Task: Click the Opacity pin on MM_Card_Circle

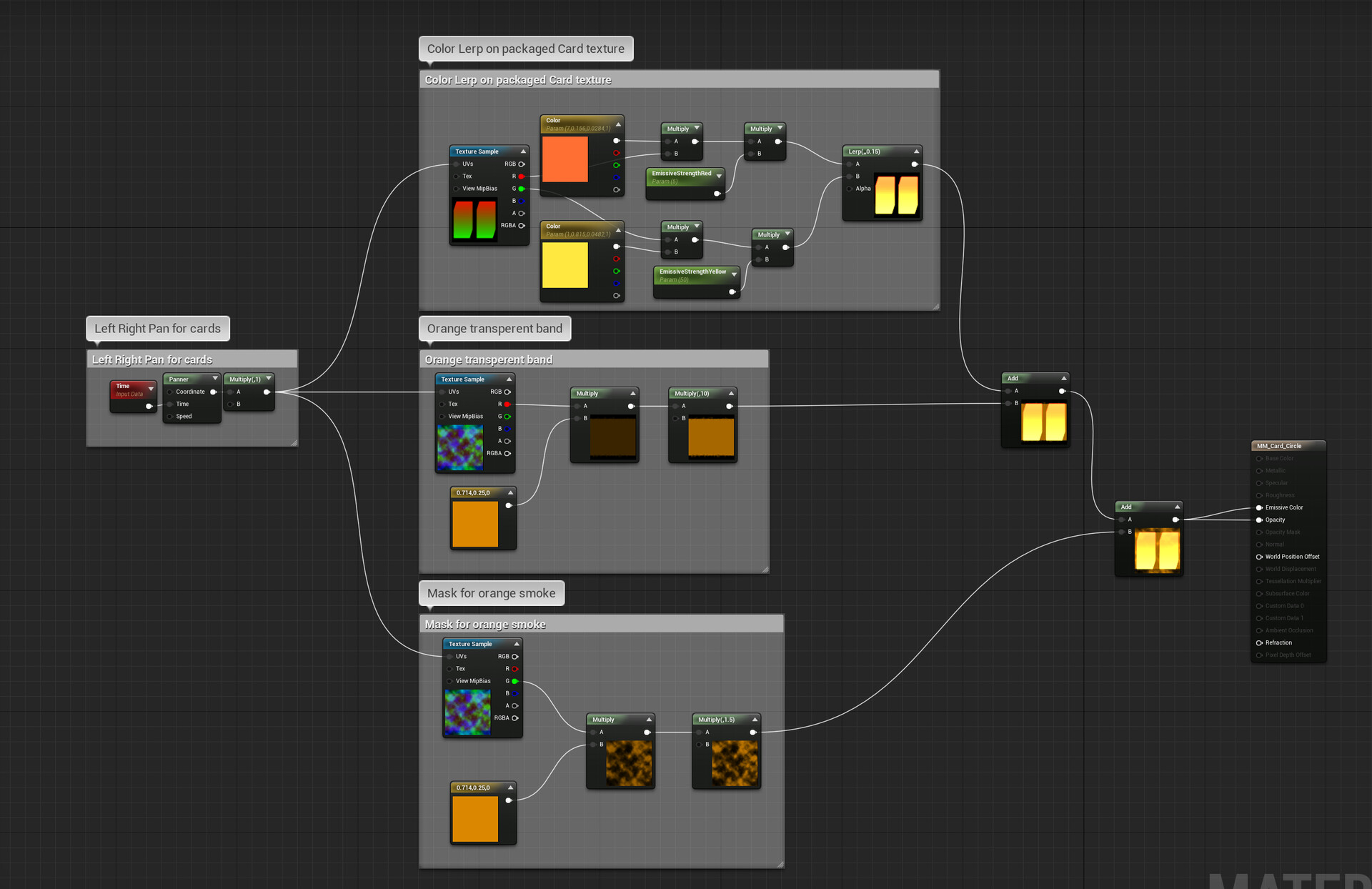Action: point(1259,520)
